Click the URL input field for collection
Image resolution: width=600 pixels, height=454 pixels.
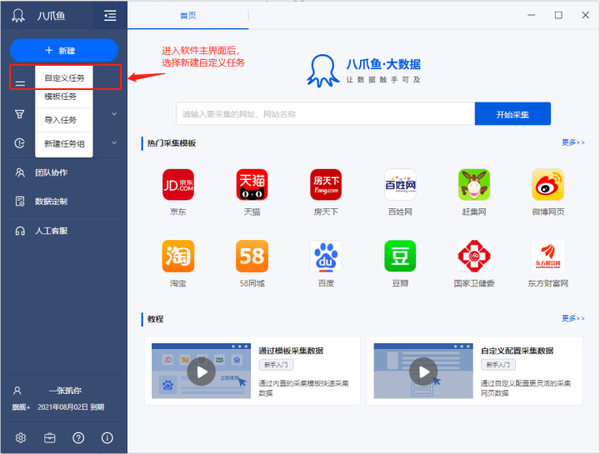325,114
